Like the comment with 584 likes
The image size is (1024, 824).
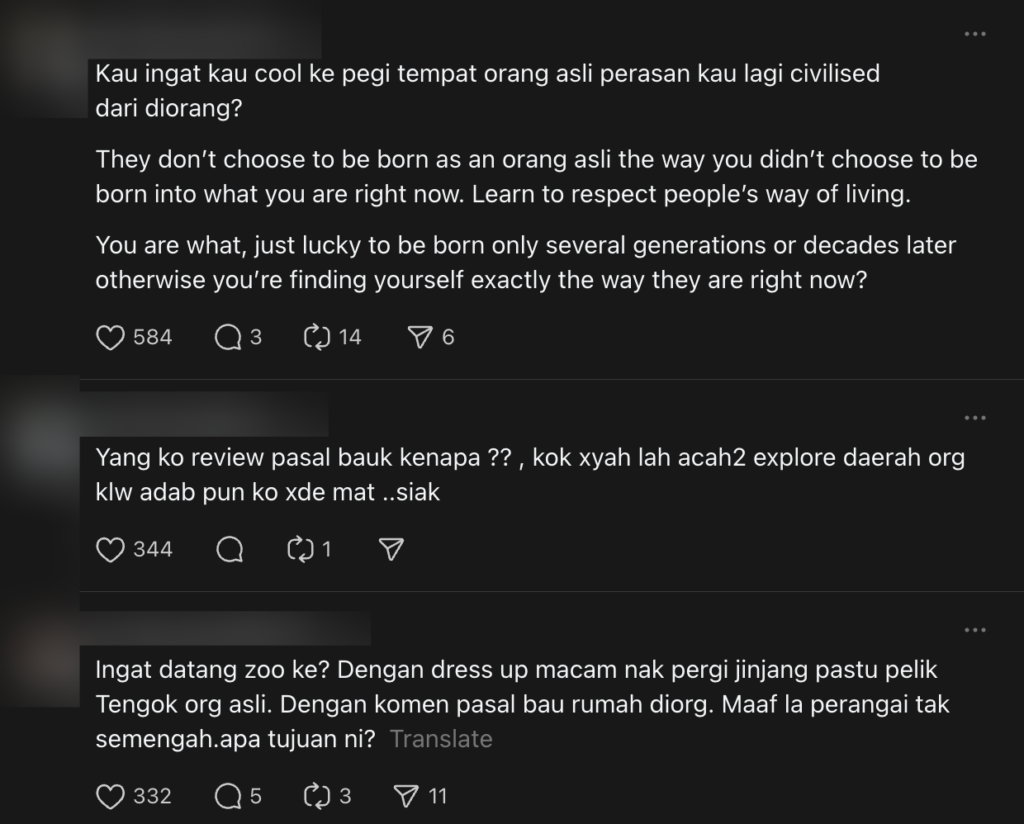pyautogui.click(x=110, y=338)
